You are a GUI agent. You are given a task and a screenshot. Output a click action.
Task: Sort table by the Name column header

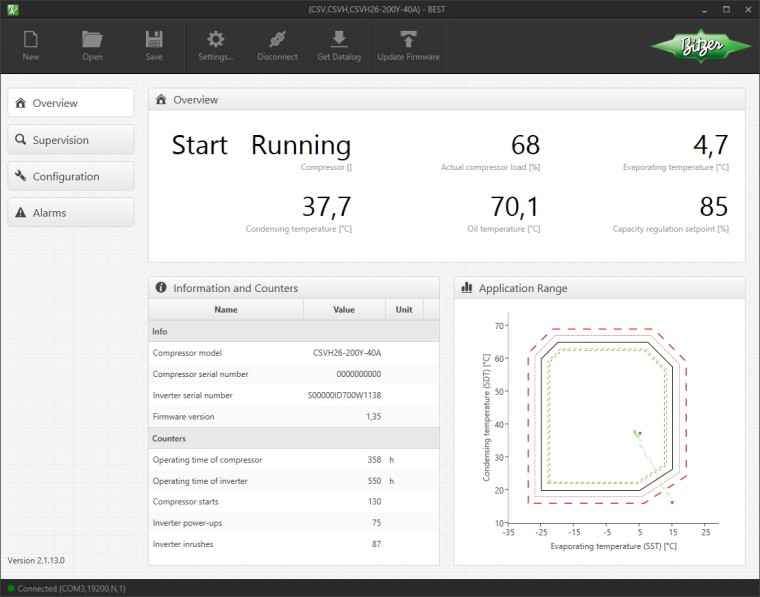click(226, 310)
